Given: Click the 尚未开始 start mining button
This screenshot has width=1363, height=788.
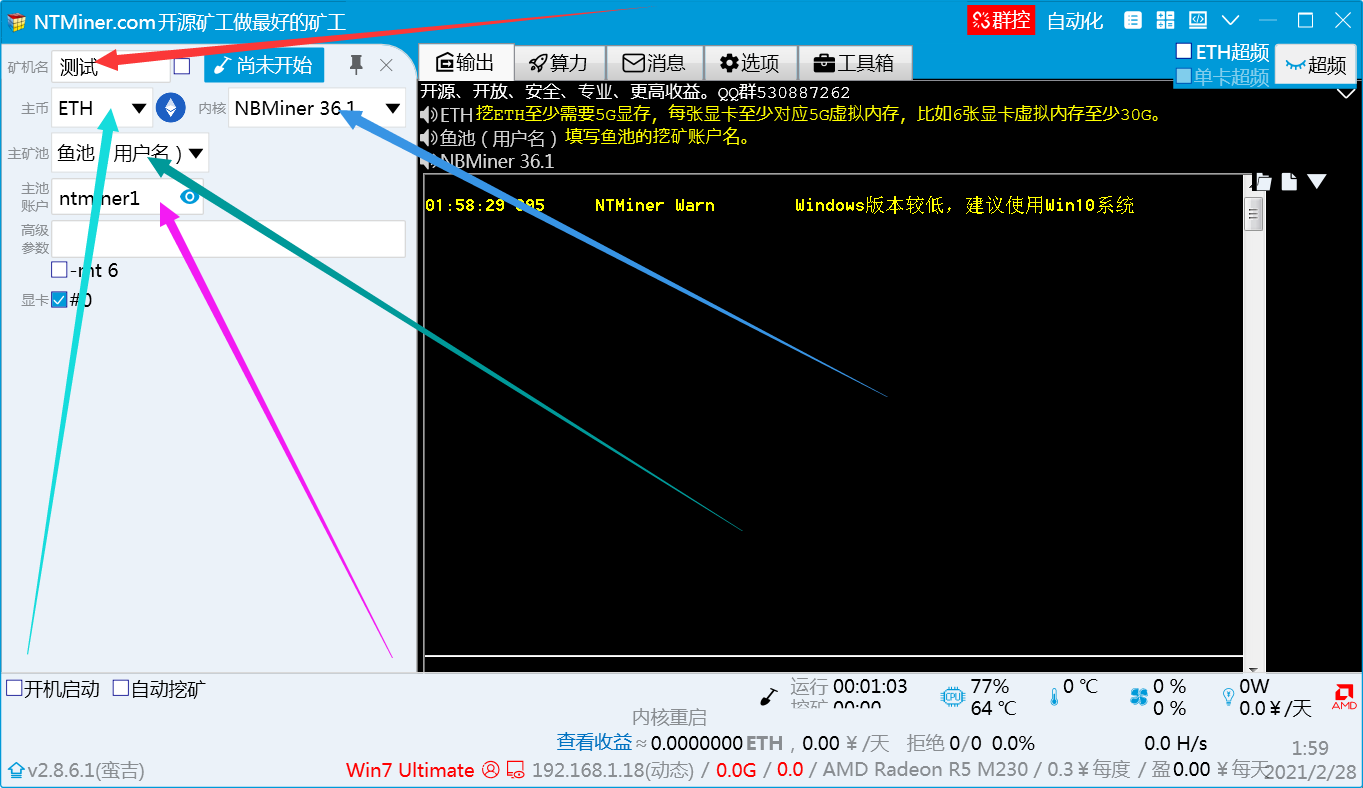Looking at the screenshot, I should (x=264, y=66).
